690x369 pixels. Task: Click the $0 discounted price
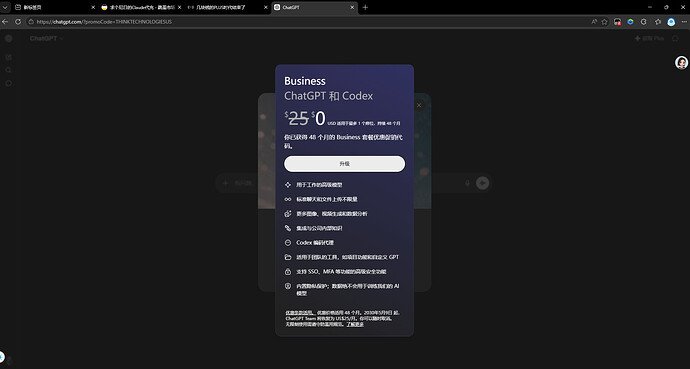[319, 119]
